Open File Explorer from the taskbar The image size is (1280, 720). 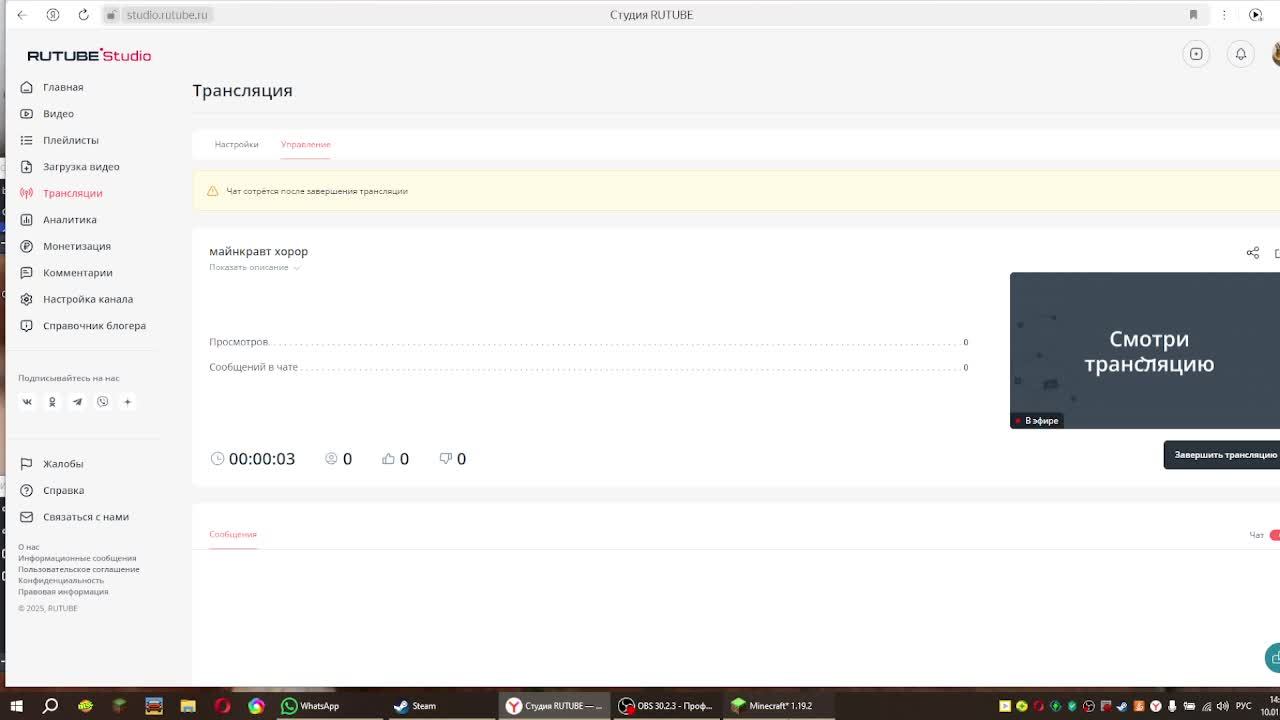(187, 706)
